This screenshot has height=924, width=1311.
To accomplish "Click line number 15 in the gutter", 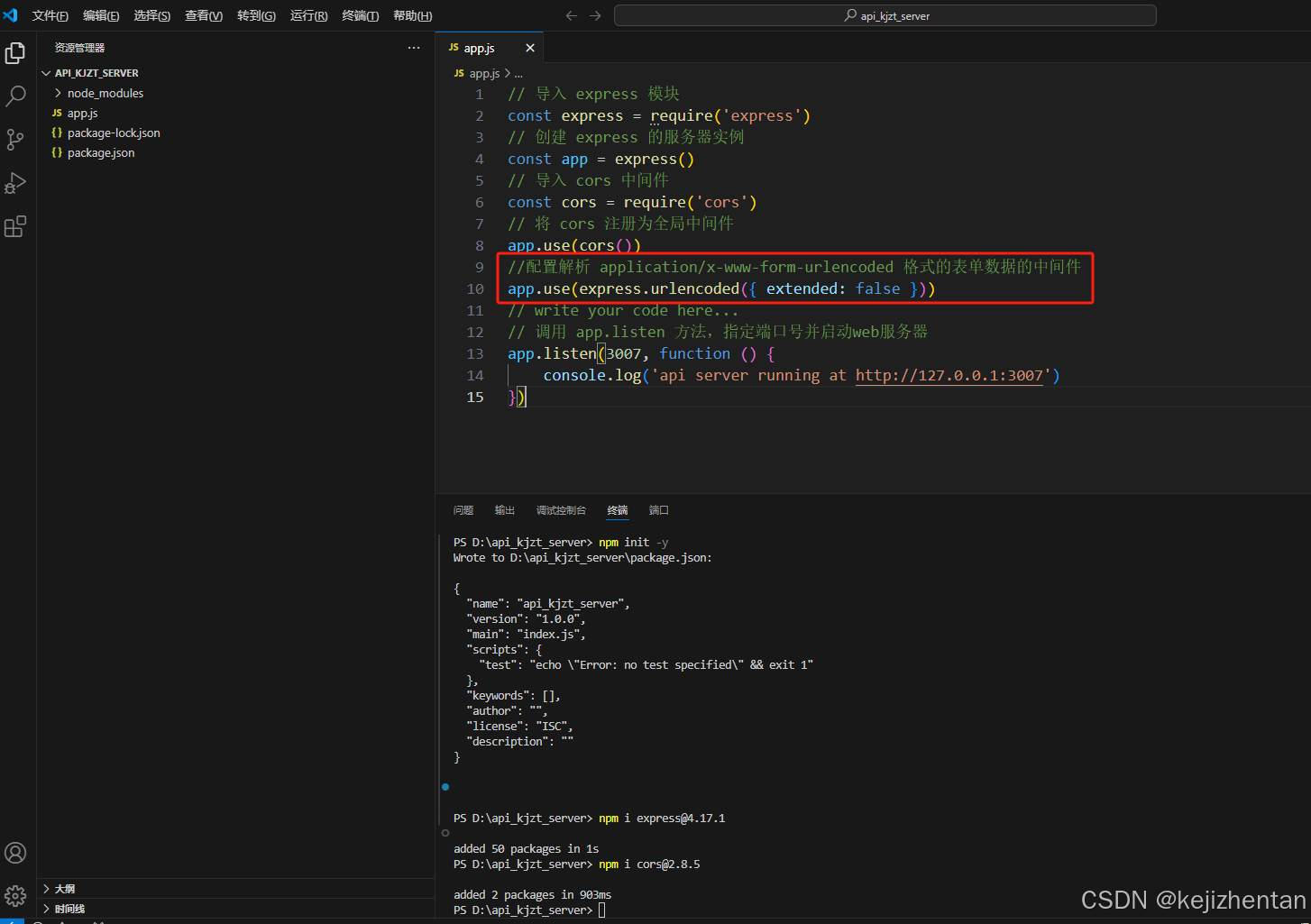I will [475, 397].
